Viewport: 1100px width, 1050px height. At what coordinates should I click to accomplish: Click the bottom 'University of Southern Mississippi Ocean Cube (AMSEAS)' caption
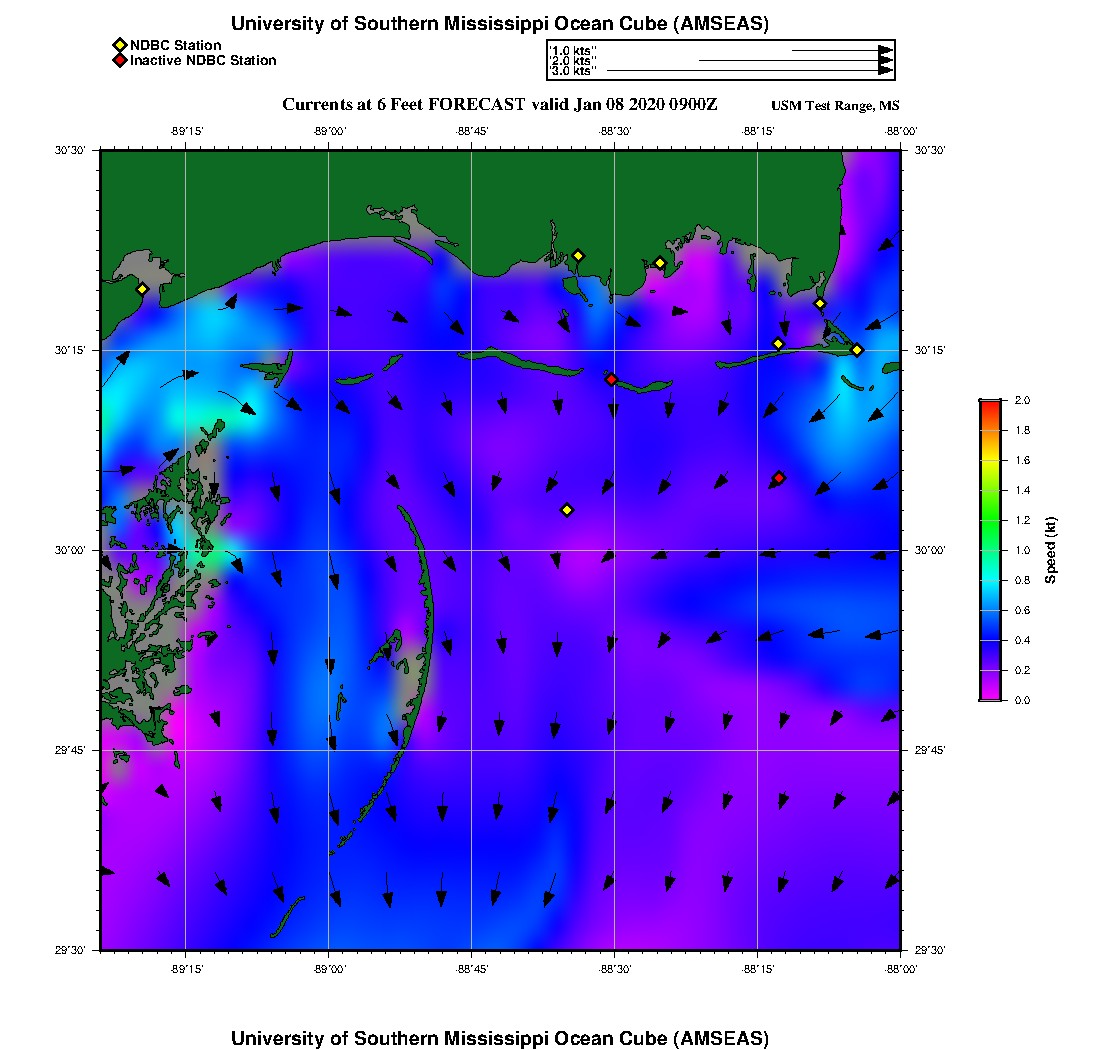pos(499,1038)
